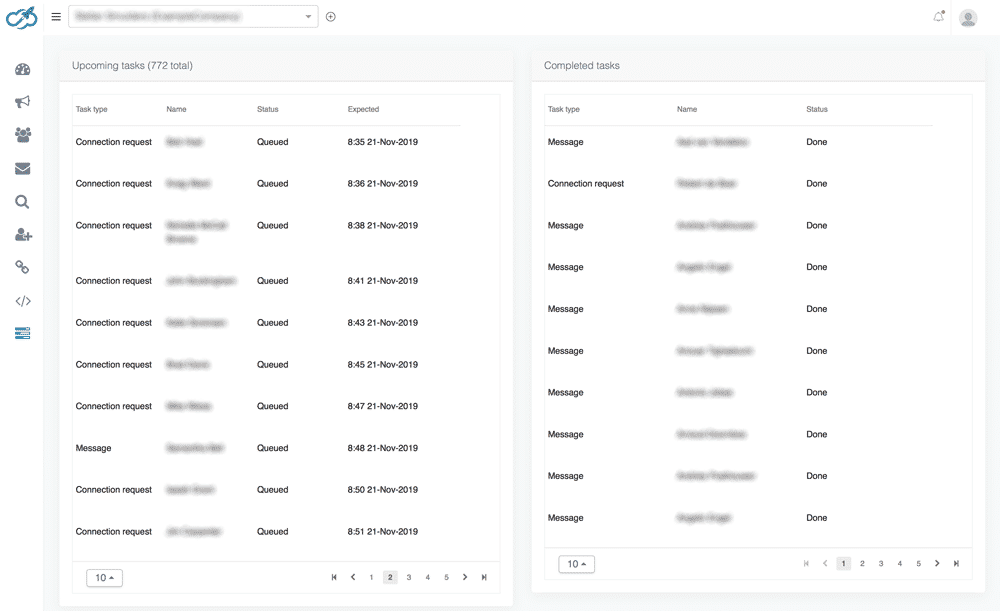Click the magnifier search icon in sidebar
The width and height of the screenshot is (1000, 611).
(22, 202)
